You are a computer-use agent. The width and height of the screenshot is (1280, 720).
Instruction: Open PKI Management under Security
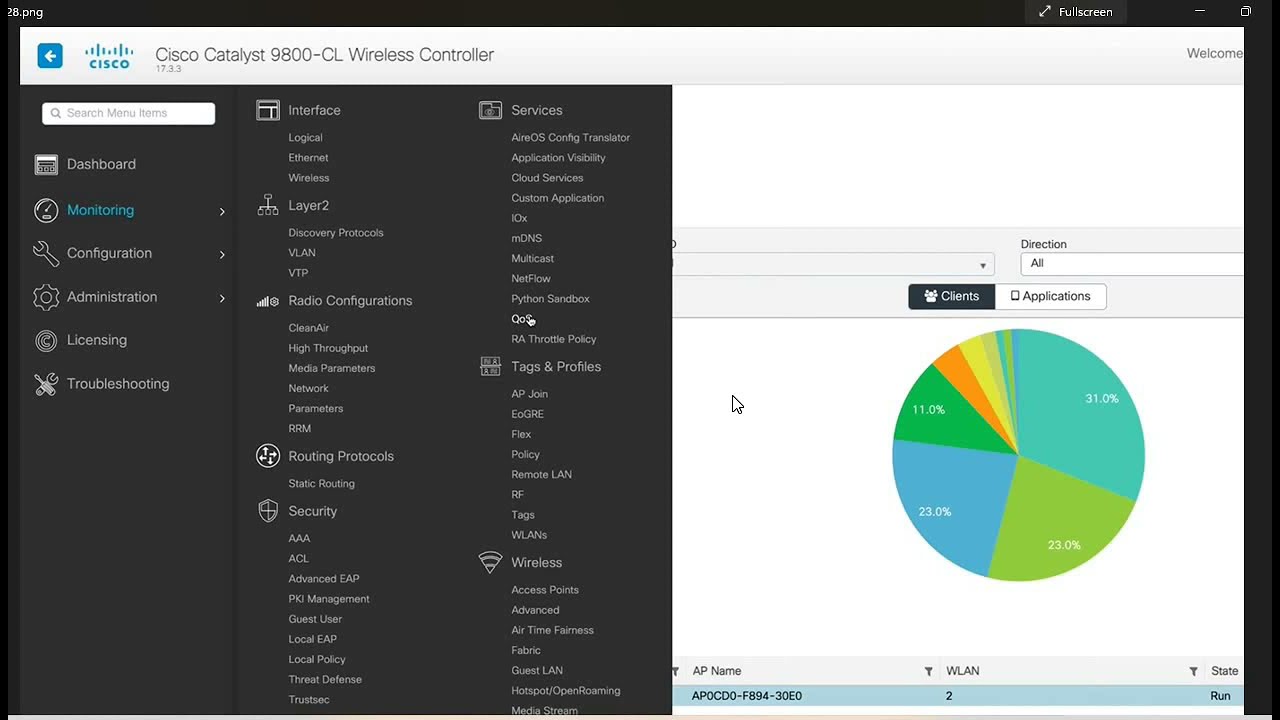329,599
